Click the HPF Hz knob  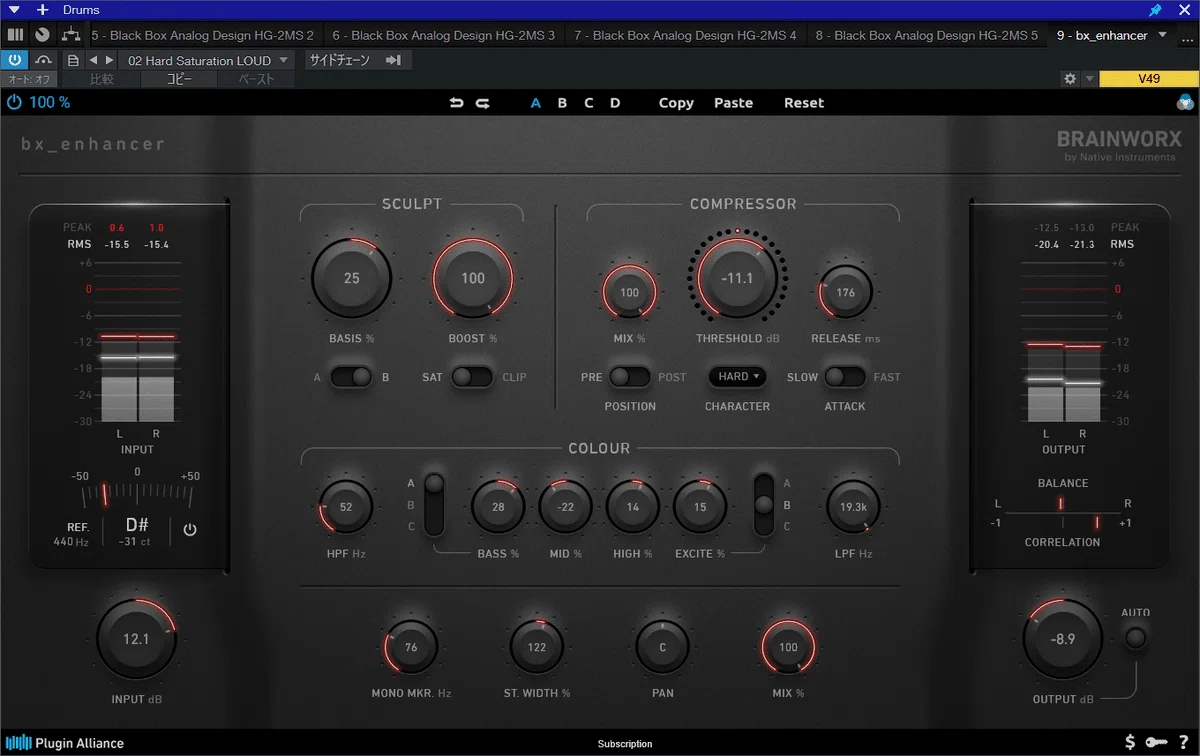tap(346, 507)
